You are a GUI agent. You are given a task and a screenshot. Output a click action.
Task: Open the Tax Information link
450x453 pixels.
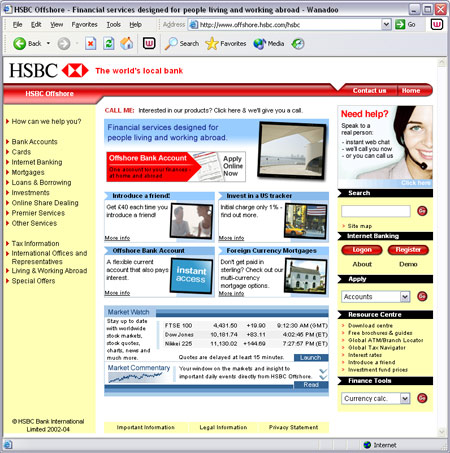[x=35, y=243]
